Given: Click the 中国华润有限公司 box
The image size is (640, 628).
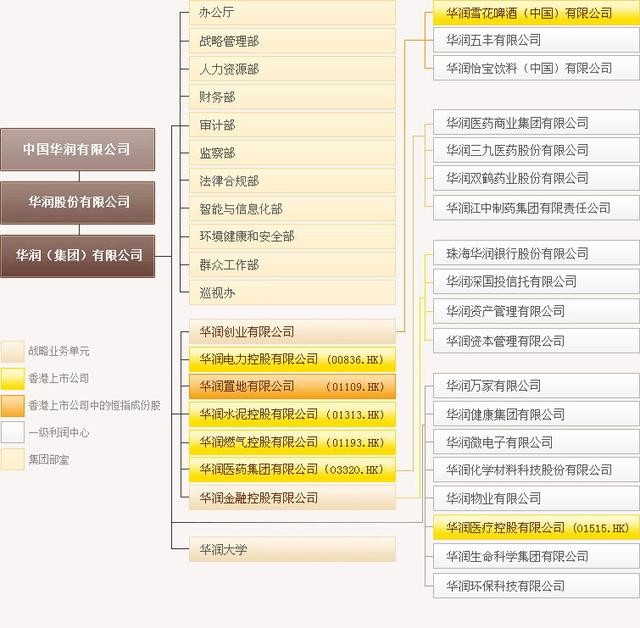Looking at the screenshot, I should point(77,149).
